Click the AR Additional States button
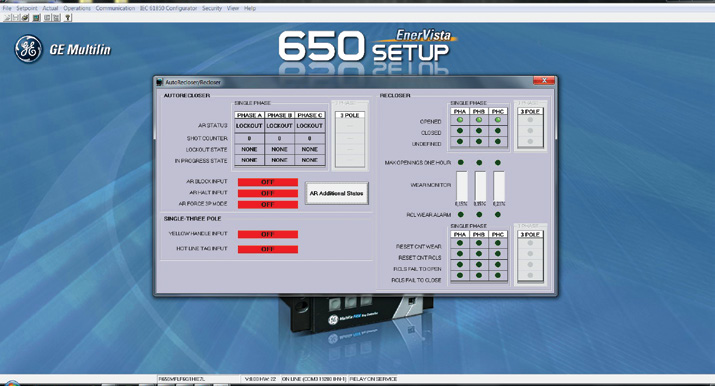 click(337, 193)
